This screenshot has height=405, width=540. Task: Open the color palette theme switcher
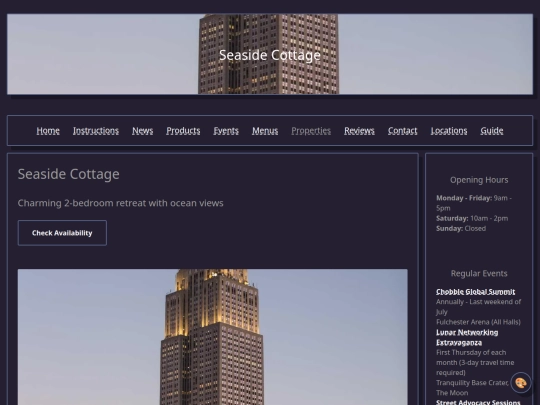[521, 383]
